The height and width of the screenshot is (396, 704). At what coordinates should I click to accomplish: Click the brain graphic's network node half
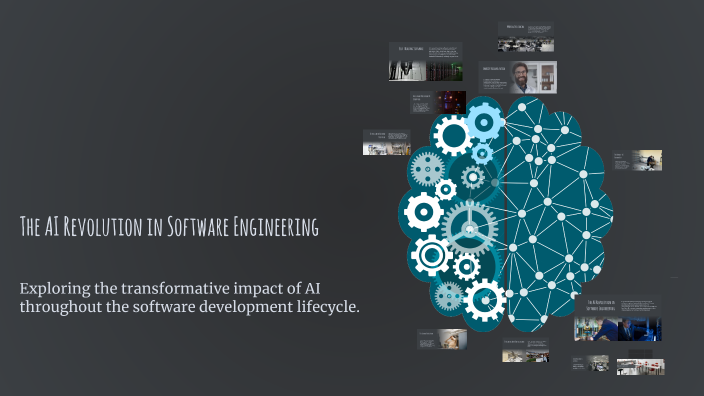pos(559,214)
